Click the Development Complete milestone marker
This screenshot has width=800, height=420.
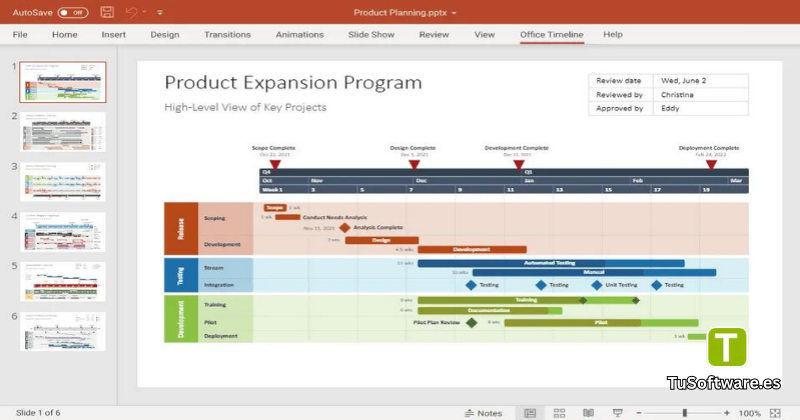(x=519, y=164)
